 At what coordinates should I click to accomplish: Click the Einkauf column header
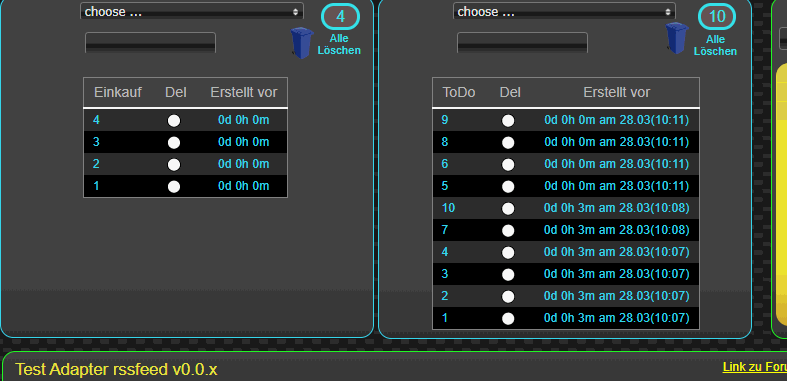[118, 92]
